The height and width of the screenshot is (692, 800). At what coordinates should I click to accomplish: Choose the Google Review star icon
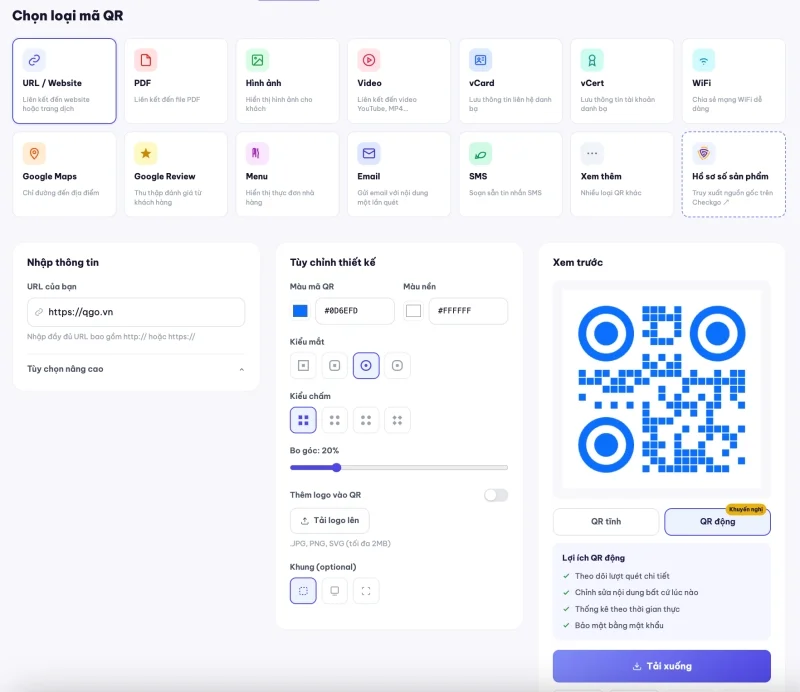click(145, 153)
